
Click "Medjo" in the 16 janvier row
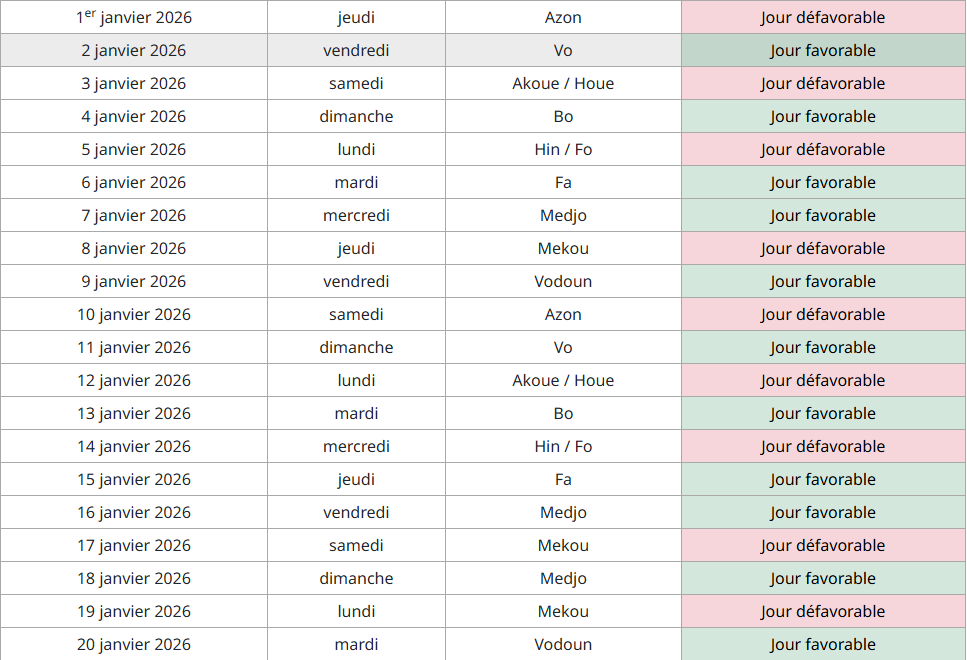563,513
